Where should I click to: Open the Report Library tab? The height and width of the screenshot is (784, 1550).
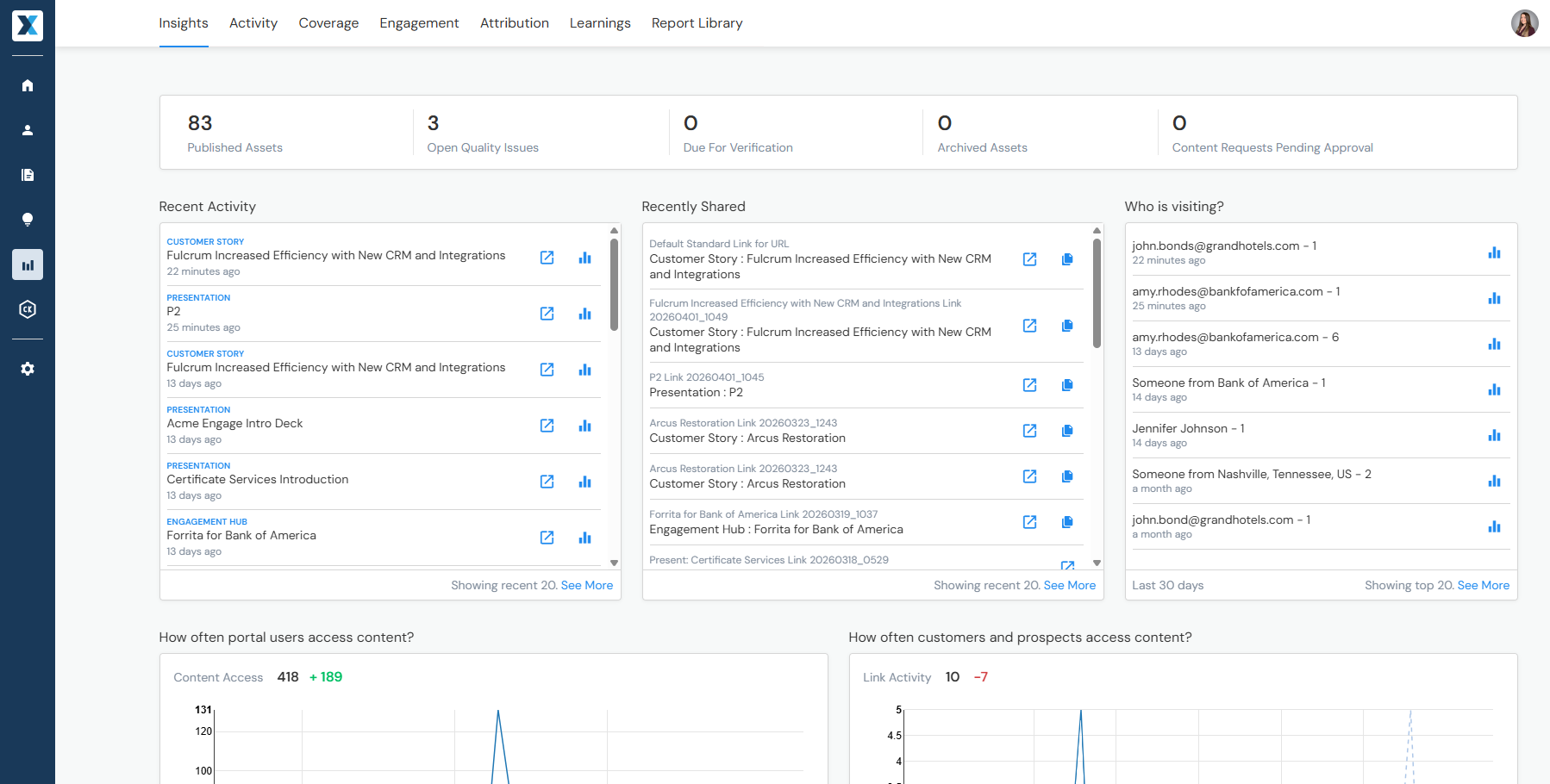[x=697, y=23]
